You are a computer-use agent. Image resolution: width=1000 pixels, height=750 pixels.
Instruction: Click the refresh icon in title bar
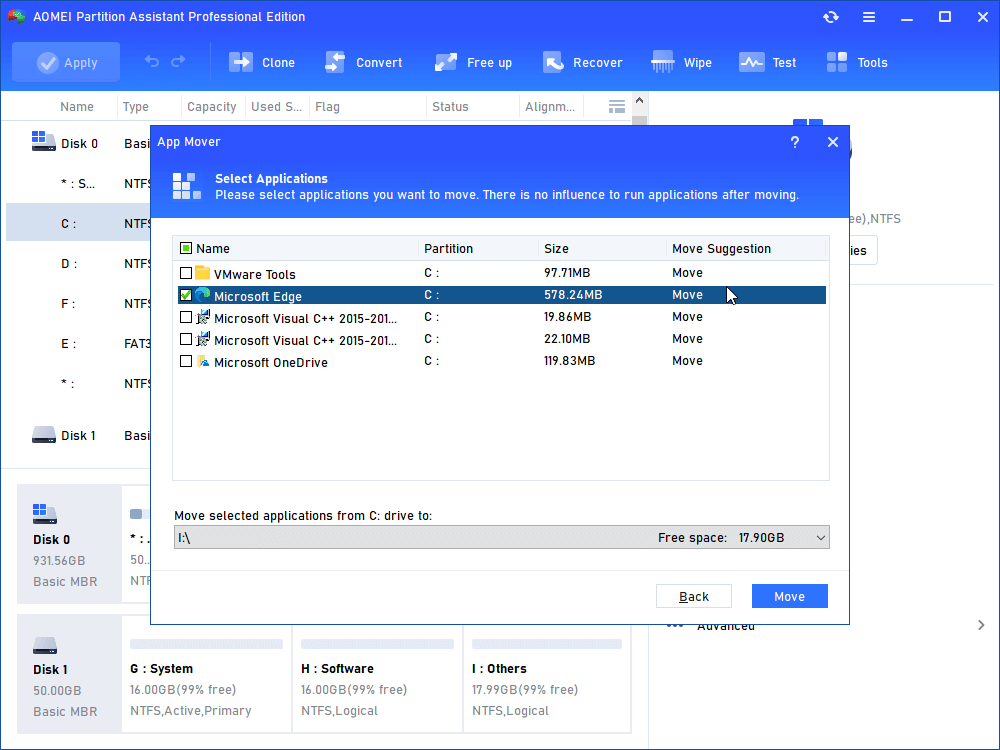(831, 17)
